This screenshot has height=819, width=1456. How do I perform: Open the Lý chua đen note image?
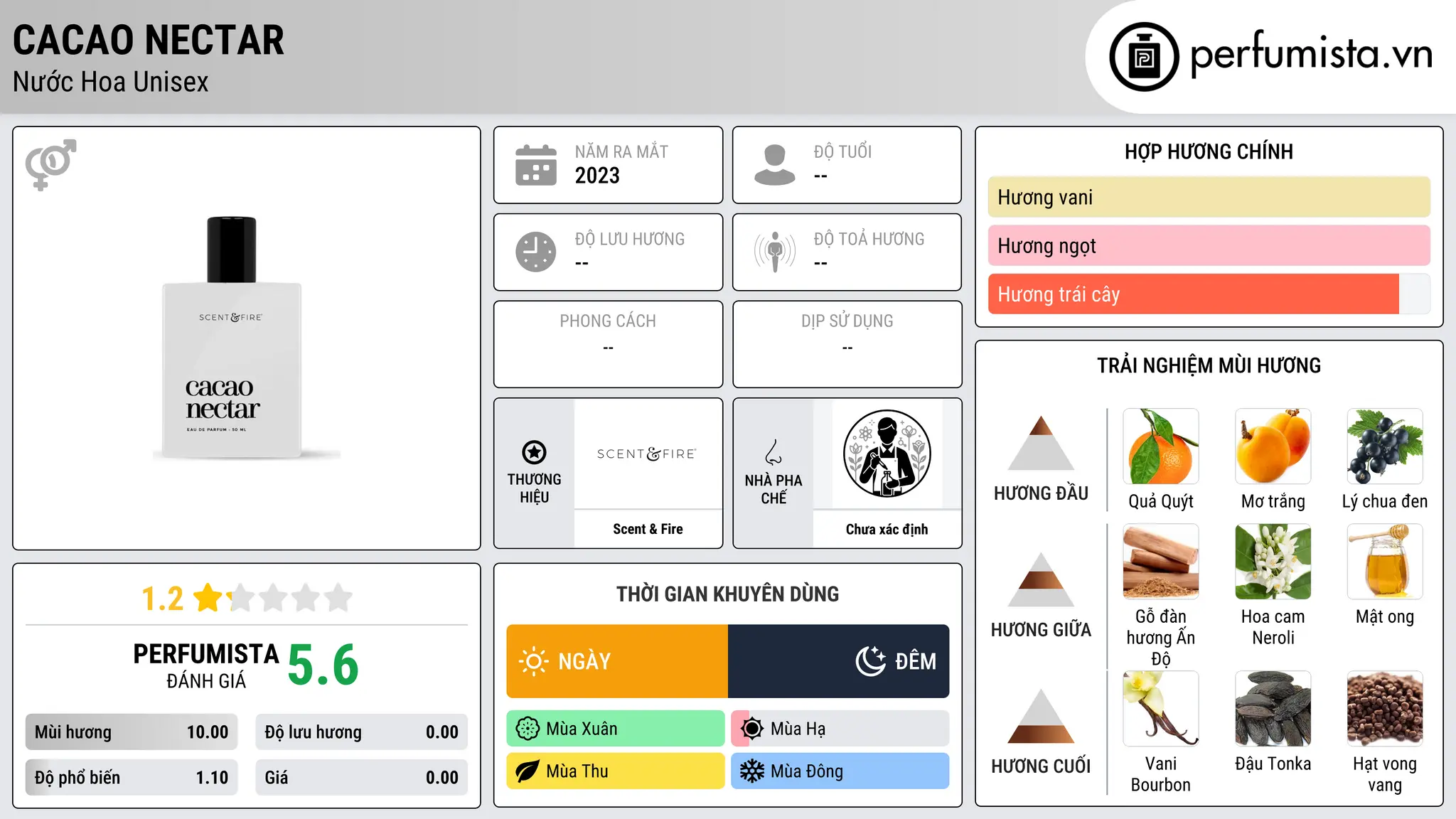coord(1385,446)
